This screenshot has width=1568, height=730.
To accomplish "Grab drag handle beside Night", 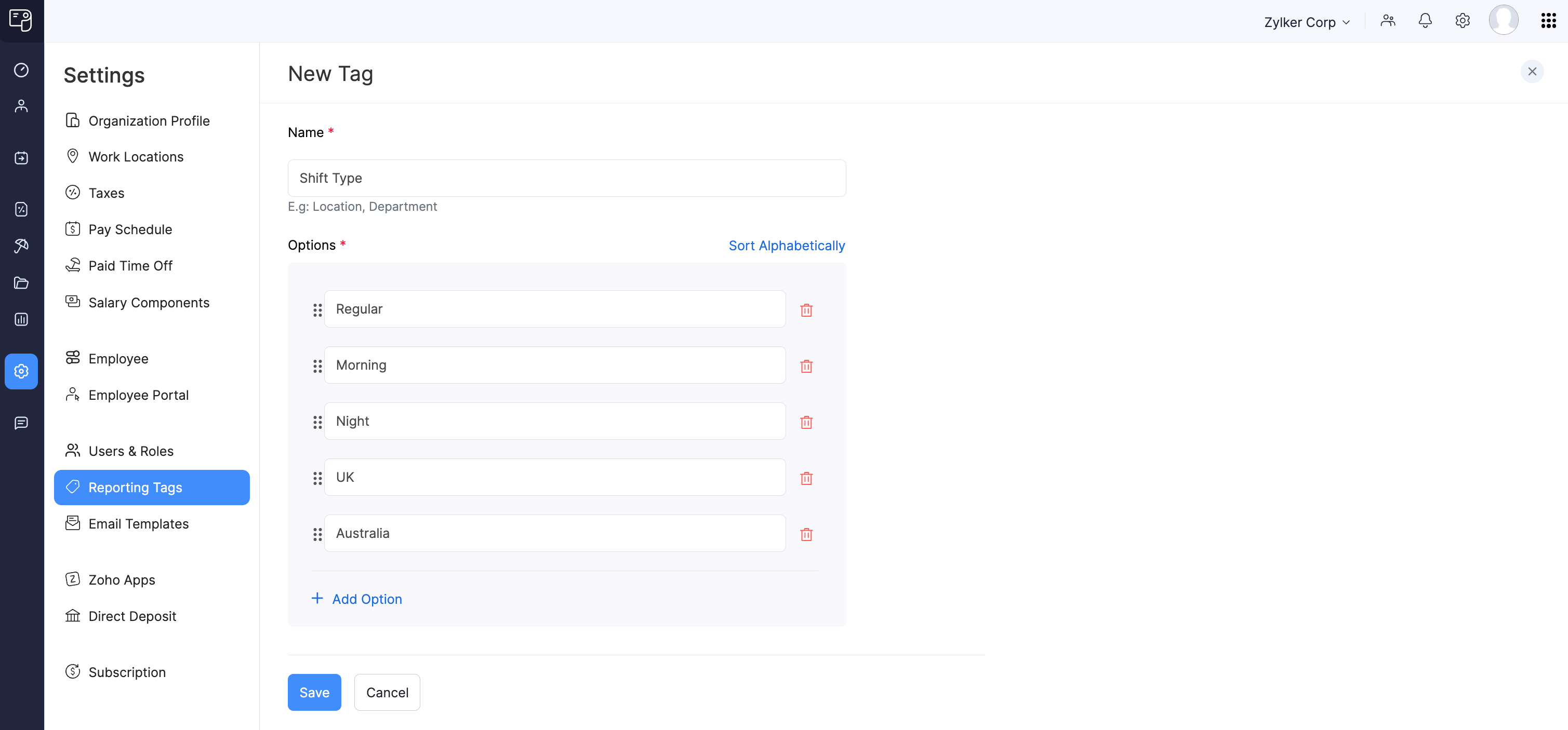I will [317, 422].
